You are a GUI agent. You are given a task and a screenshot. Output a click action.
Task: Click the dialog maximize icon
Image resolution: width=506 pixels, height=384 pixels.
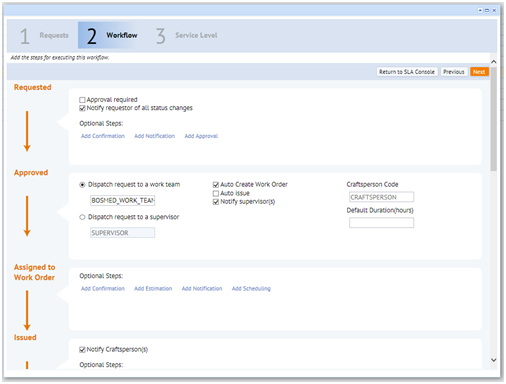[x=487, y=10]
